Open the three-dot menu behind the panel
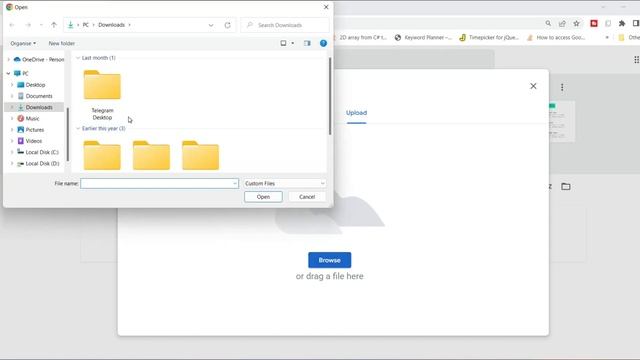 click(562, 87)
